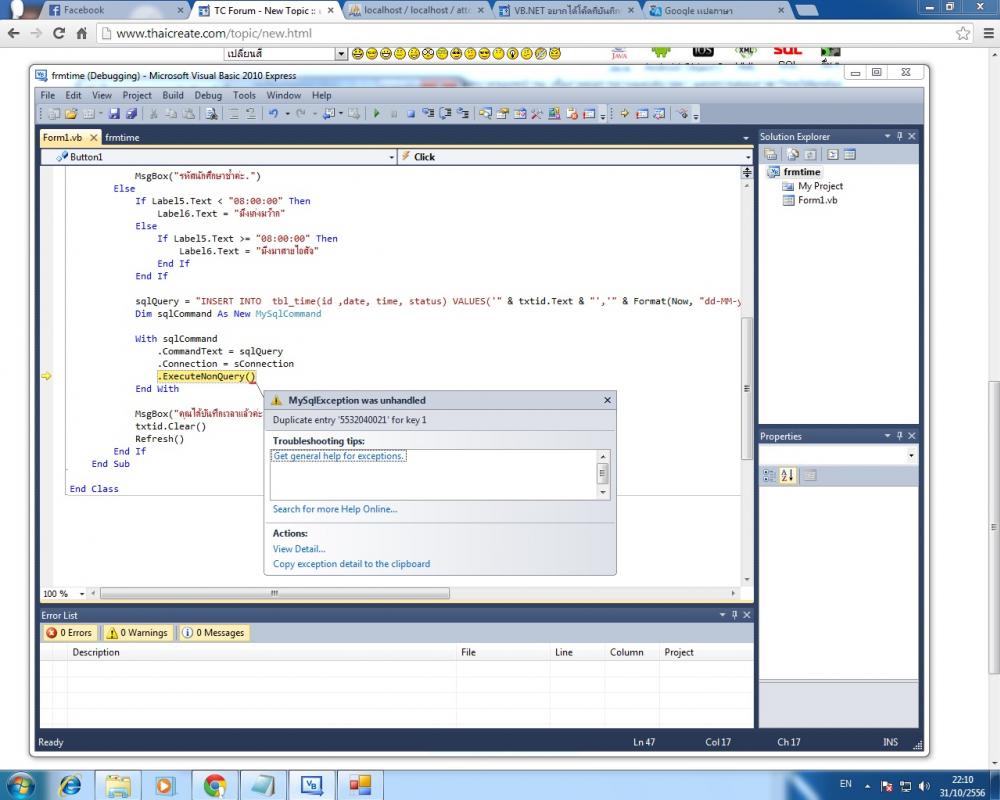The width and height of the screenshot is (1000, 800).
Task: Open the Debug menu
Action: tap(208, 96)
